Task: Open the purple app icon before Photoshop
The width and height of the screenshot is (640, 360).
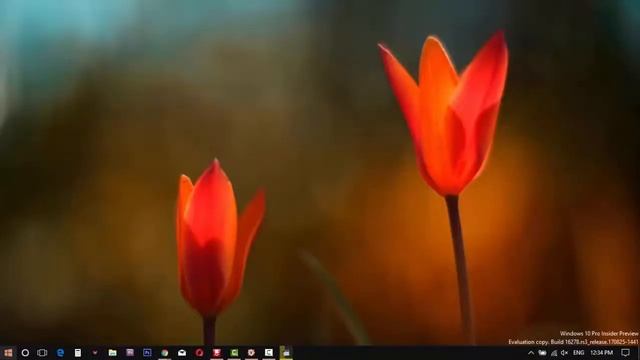Action: [130, 353]
